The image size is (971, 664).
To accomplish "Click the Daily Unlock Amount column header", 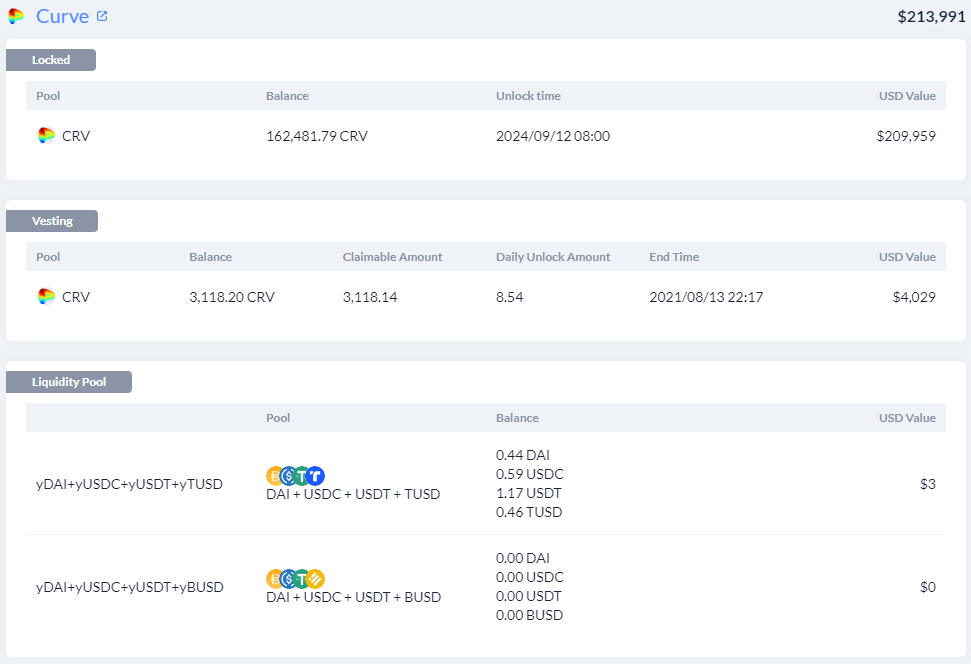I will 553,257.
